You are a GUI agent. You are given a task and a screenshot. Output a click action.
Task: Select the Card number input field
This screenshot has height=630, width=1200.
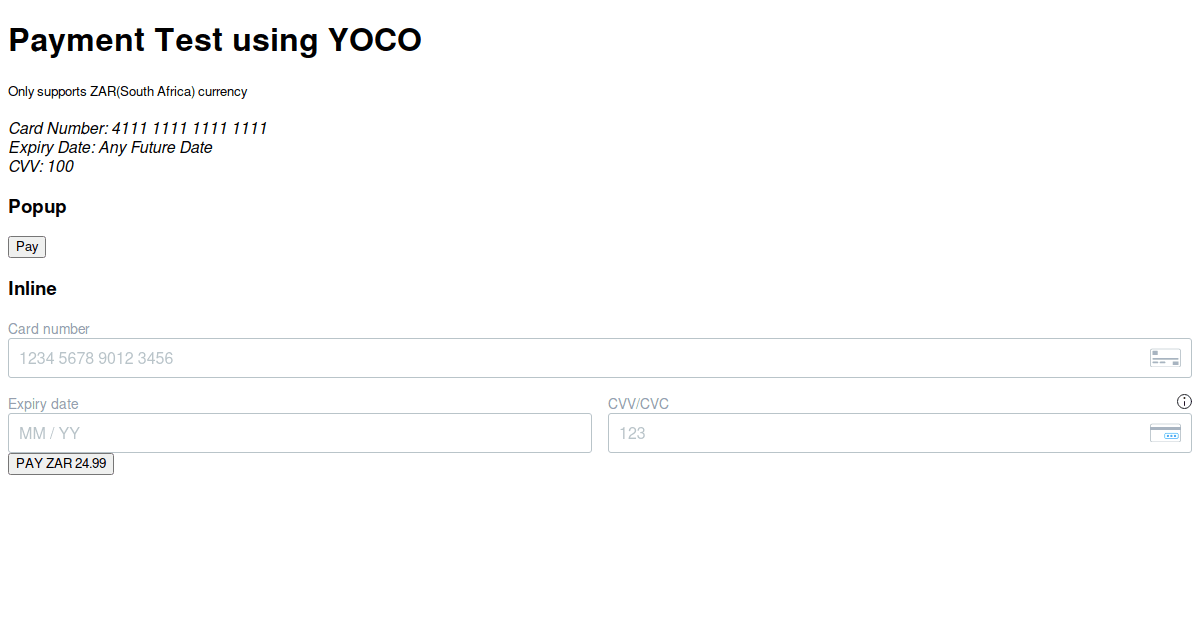400,357
